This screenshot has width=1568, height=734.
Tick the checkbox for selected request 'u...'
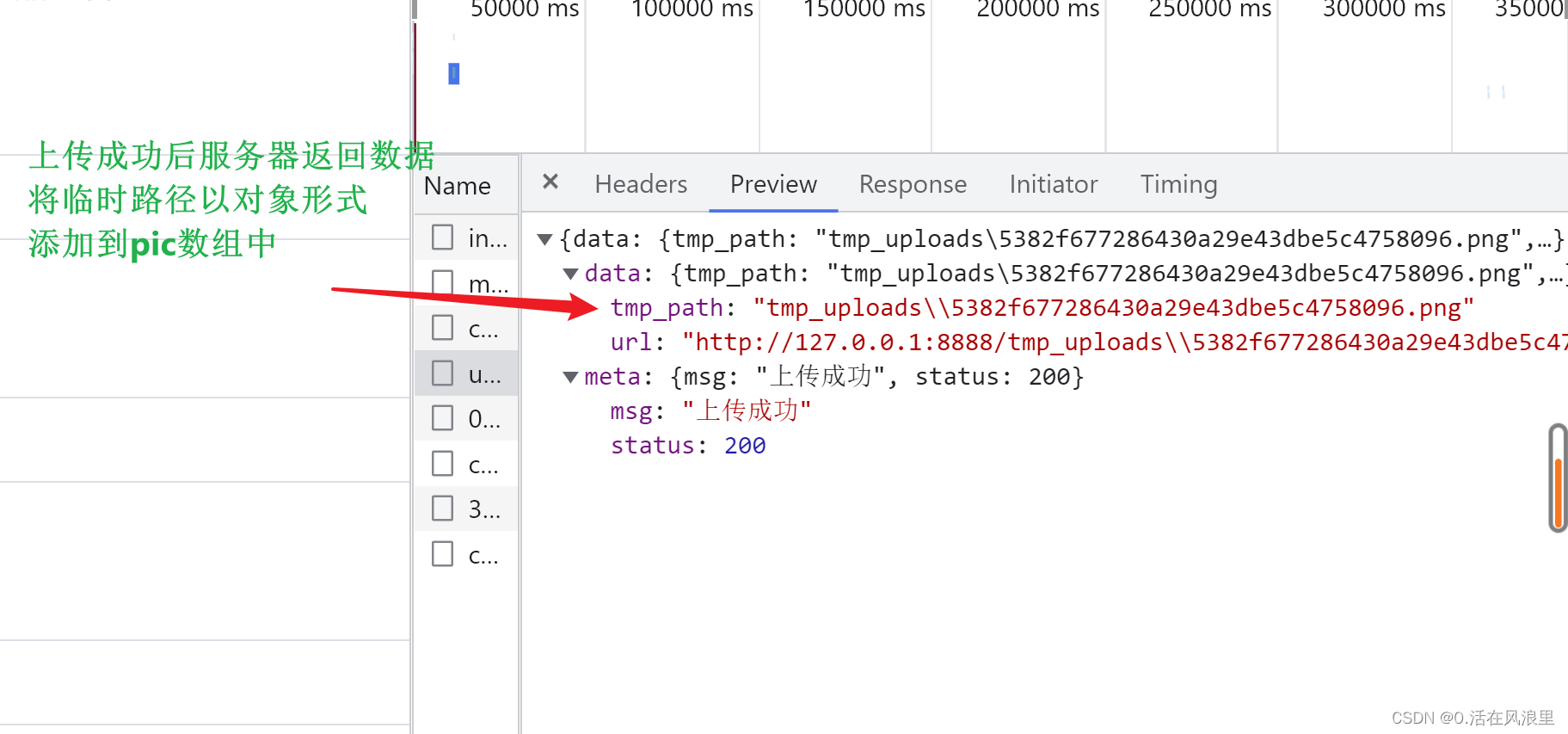(443, 373)
